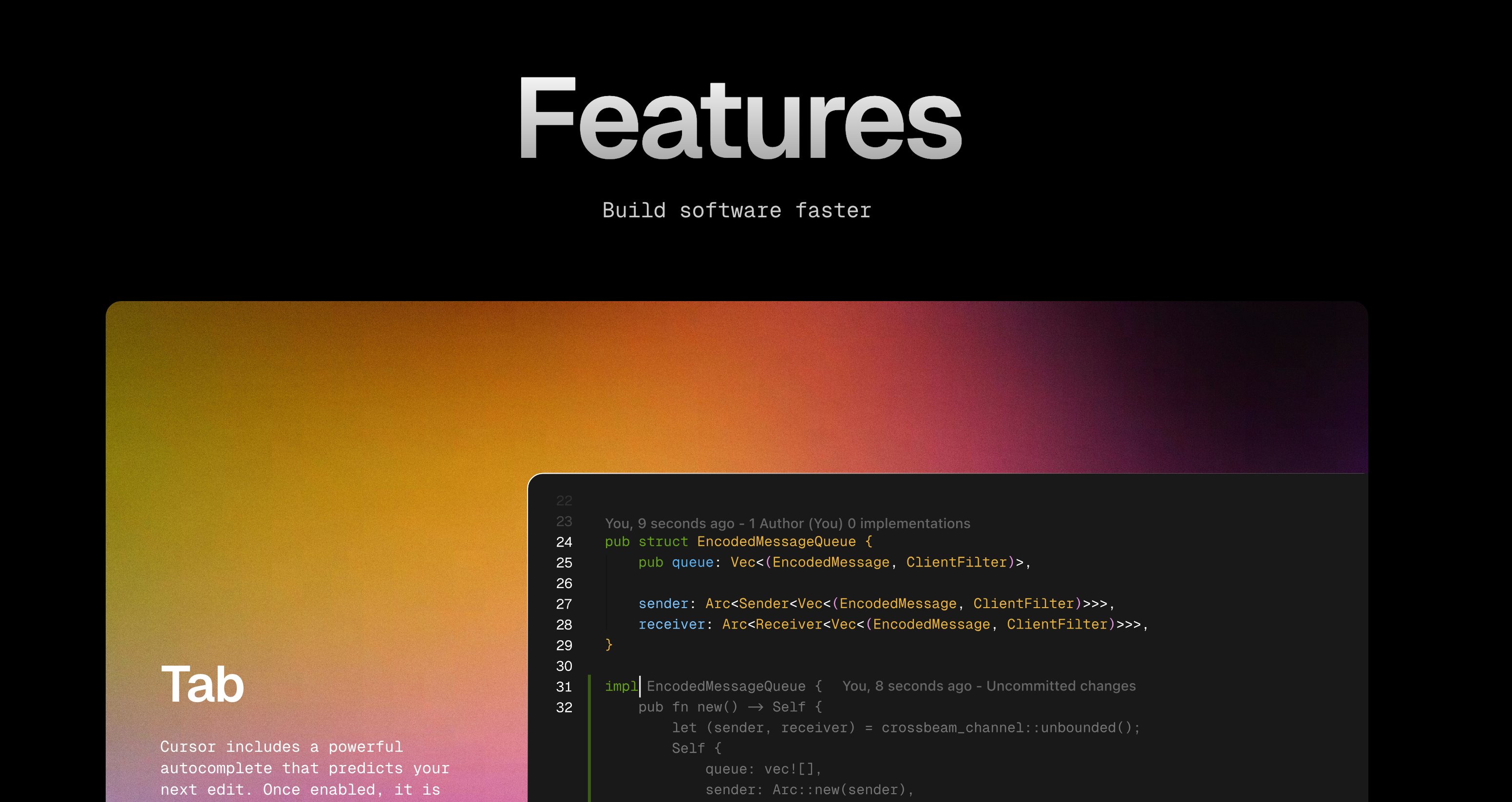The image size is (1512, 802).
Task: Click the 'You, 9 seconds ago' code lens annotation
Action: point(787,523)
